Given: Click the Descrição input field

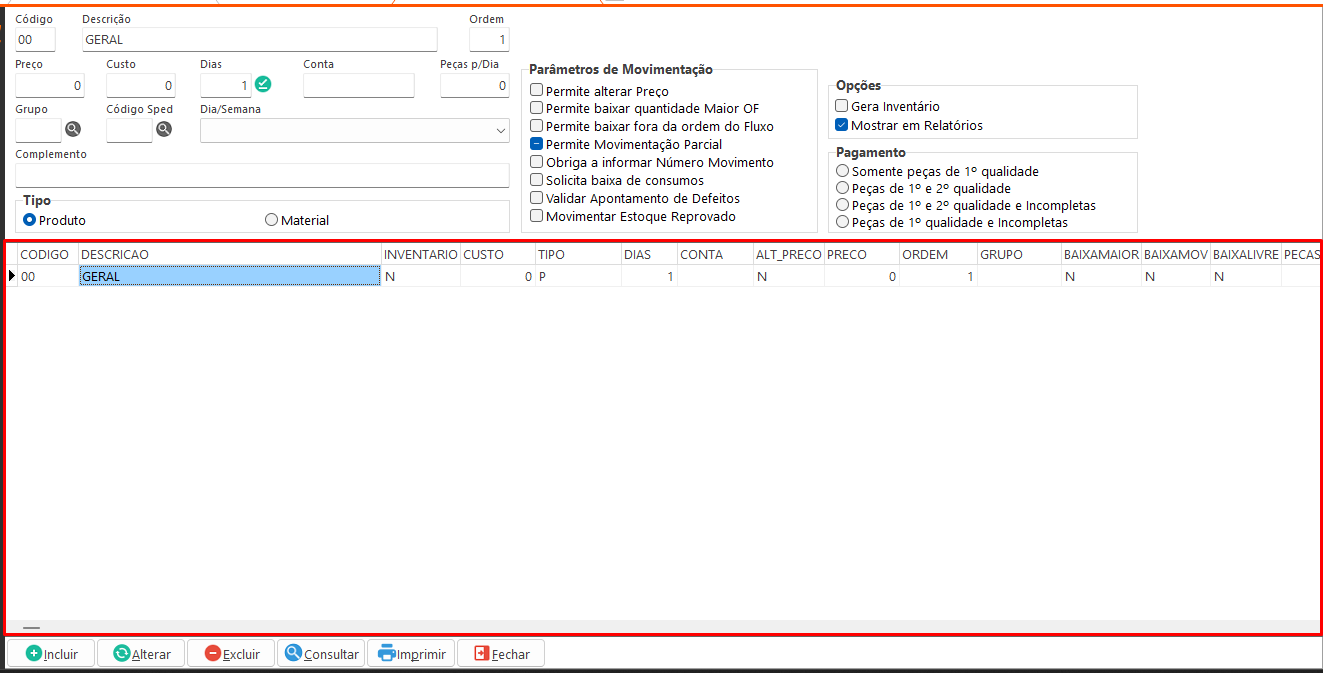Looking at the screenshot, I should (x=260, y=40).
